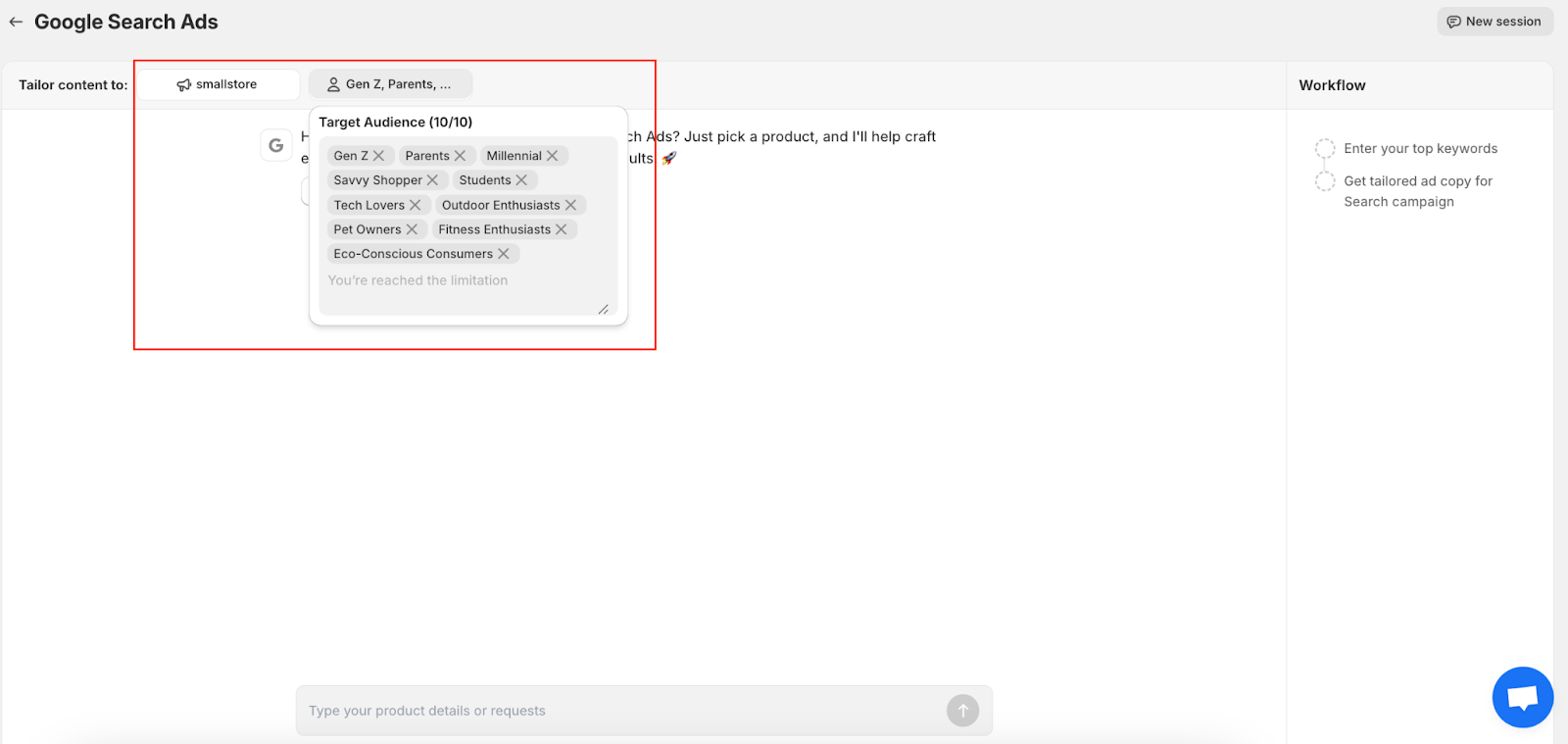Remove the Students audience tag
The width and height of the screenshot is (1568, 744).
[x=521, y=180]
